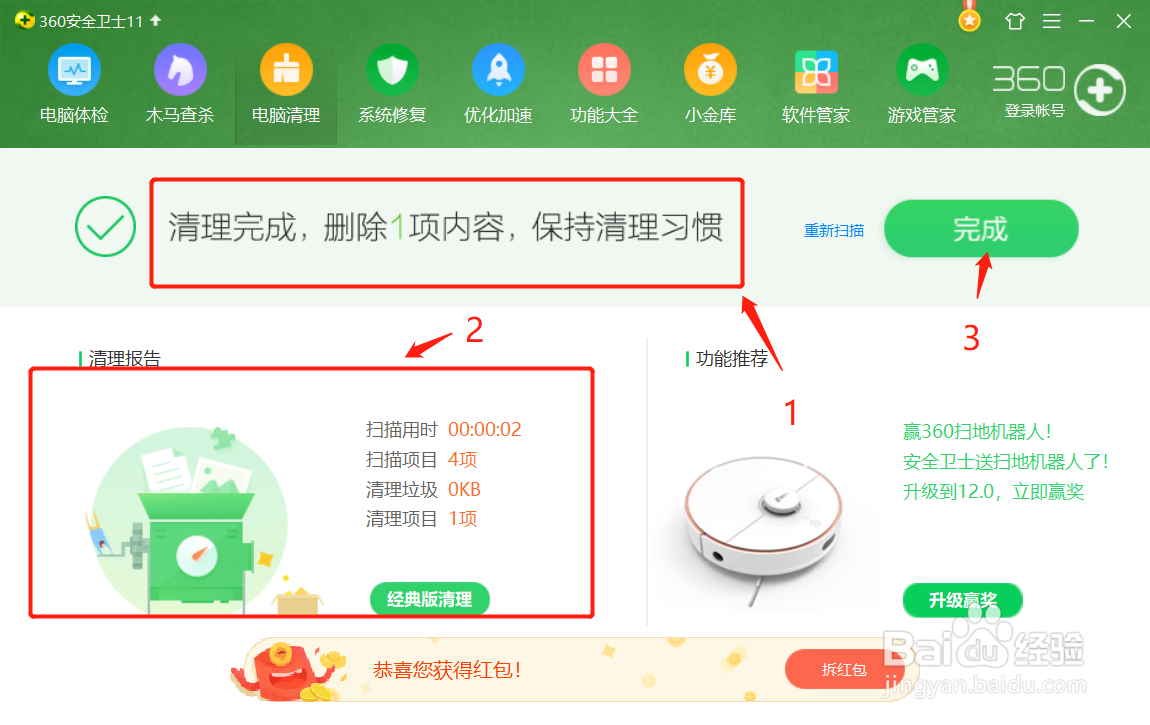Click the 登录帐号 plus avatar

1099,90
